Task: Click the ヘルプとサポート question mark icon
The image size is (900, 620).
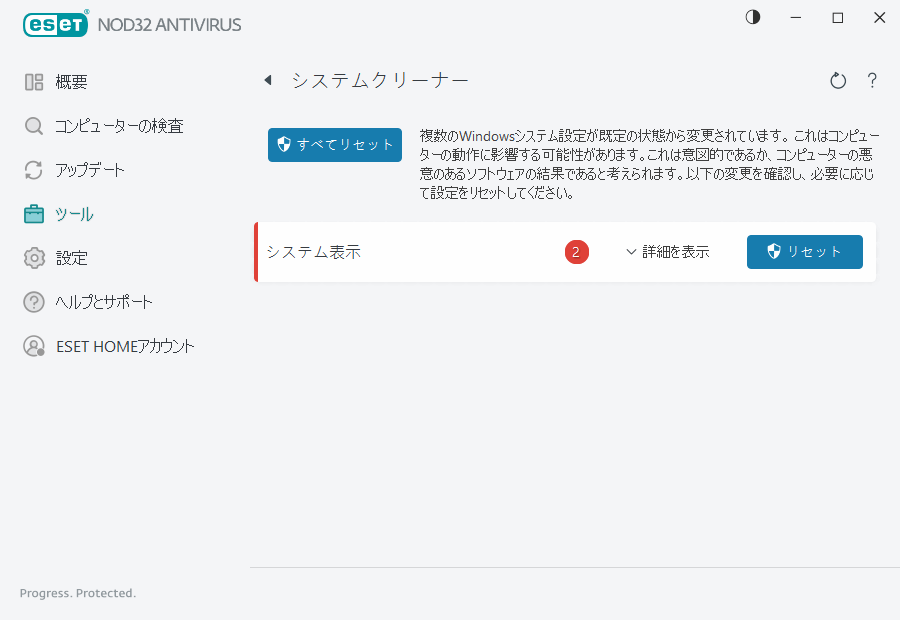Action: 33,302
